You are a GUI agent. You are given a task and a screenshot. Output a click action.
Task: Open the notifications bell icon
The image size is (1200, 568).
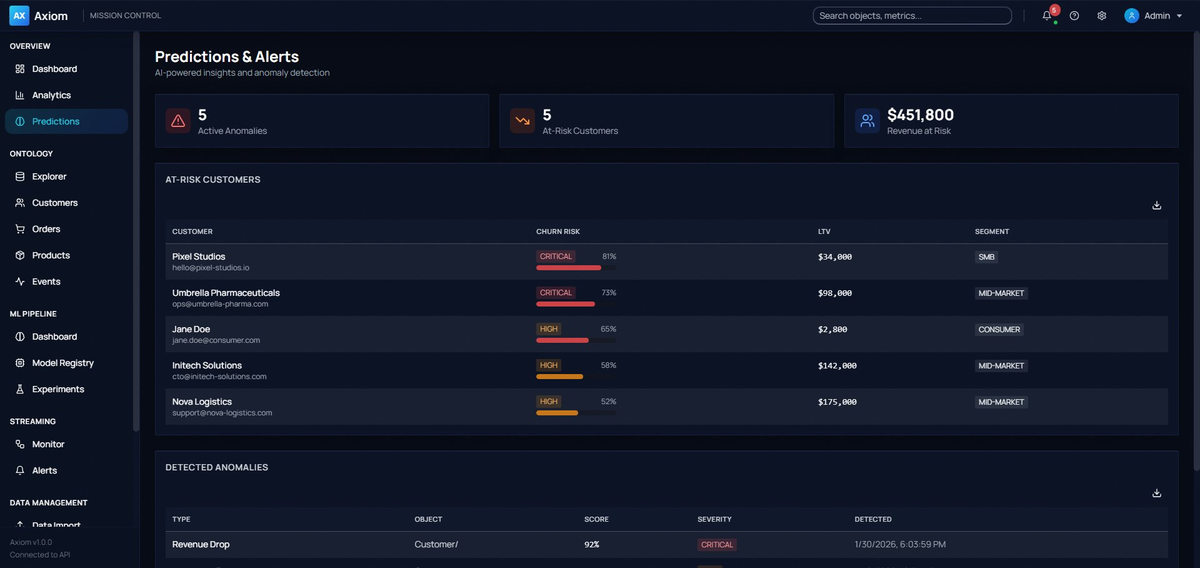tap(1047, 16)
